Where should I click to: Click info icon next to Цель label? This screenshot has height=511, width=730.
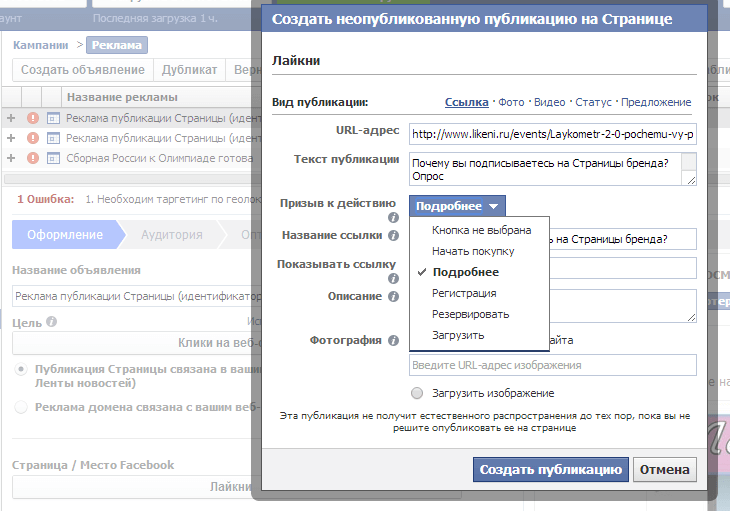point(51,323)
